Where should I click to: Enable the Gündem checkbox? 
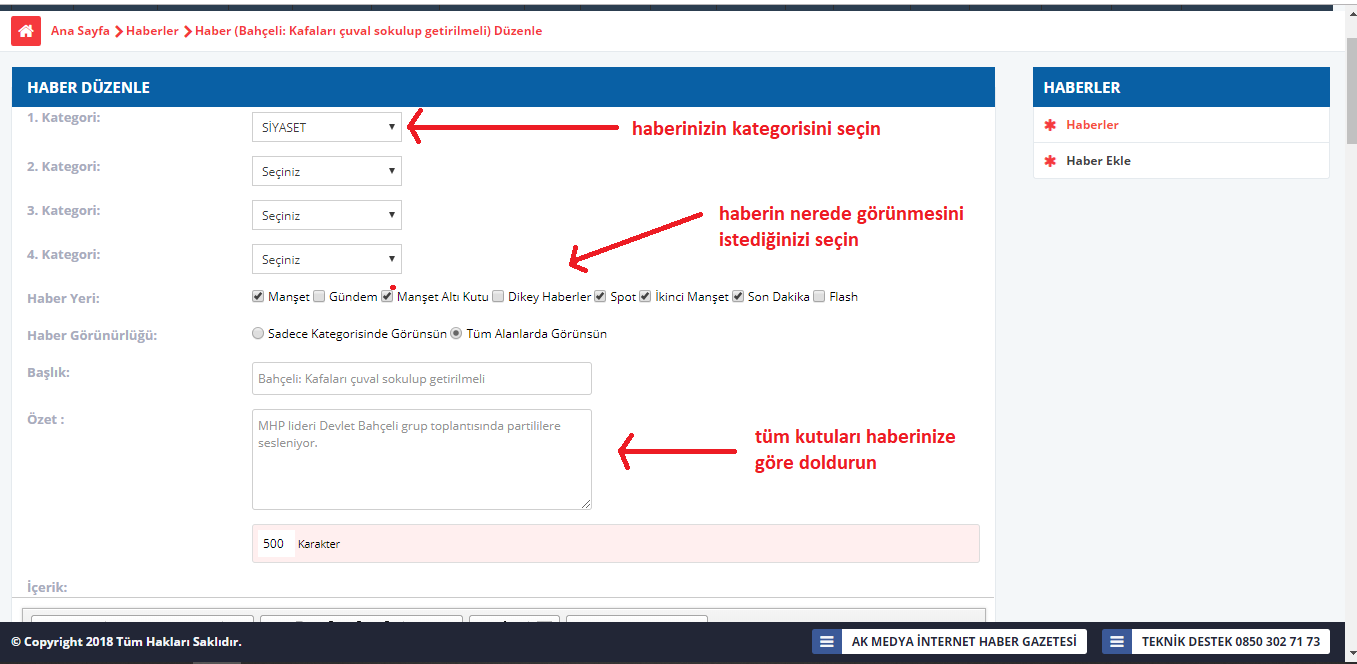320,297
